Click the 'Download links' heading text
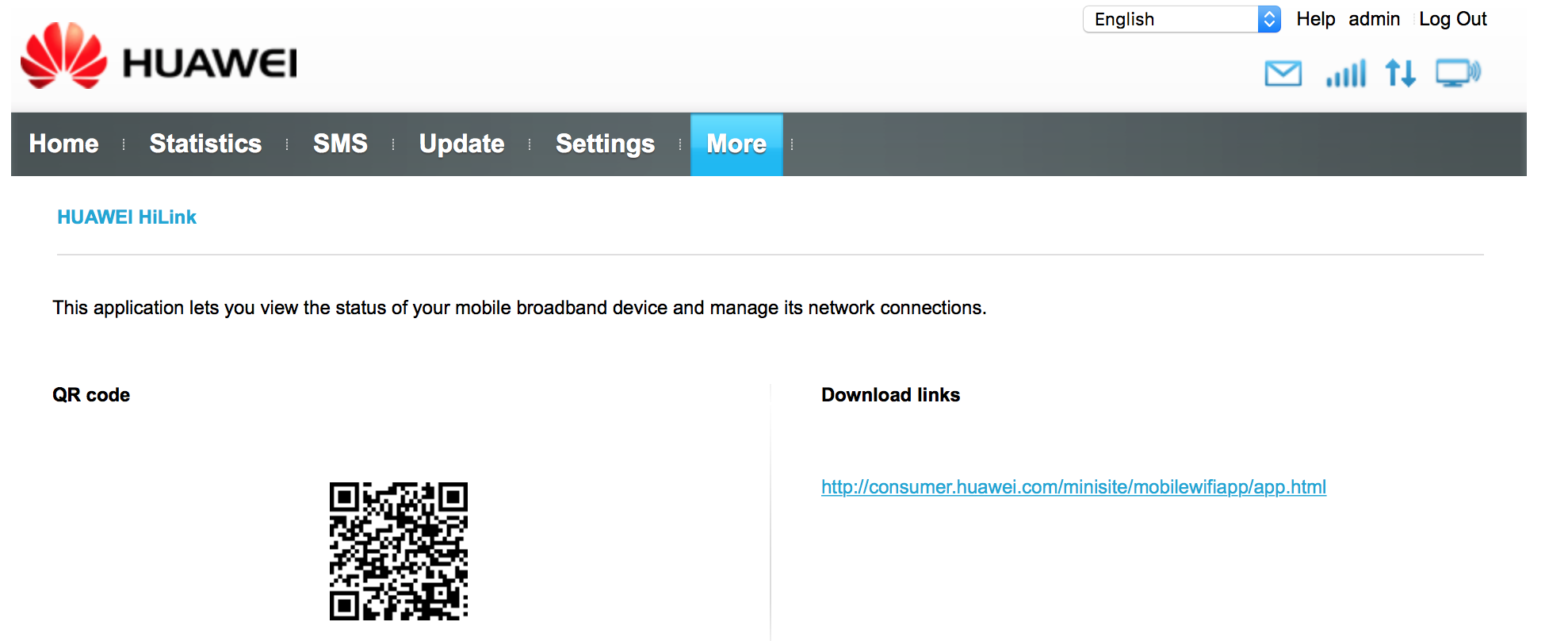 (890, 395)
